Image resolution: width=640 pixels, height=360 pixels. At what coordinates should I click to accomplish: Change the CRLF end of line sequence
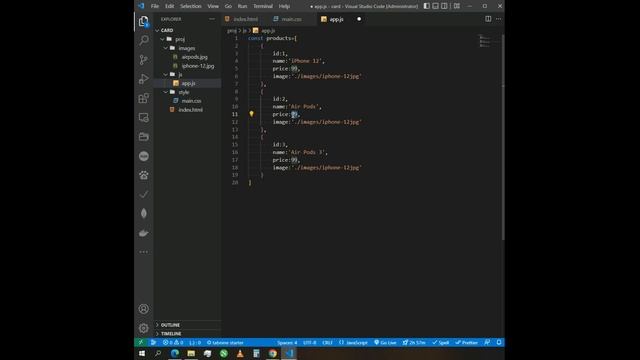[328, 342]
